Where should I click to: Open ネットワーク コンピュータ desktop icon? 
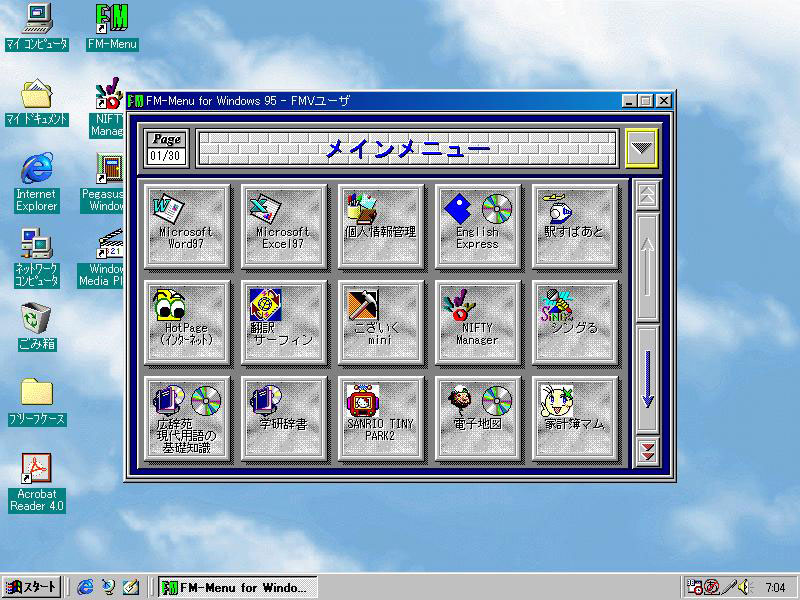[x=37, y=258]
